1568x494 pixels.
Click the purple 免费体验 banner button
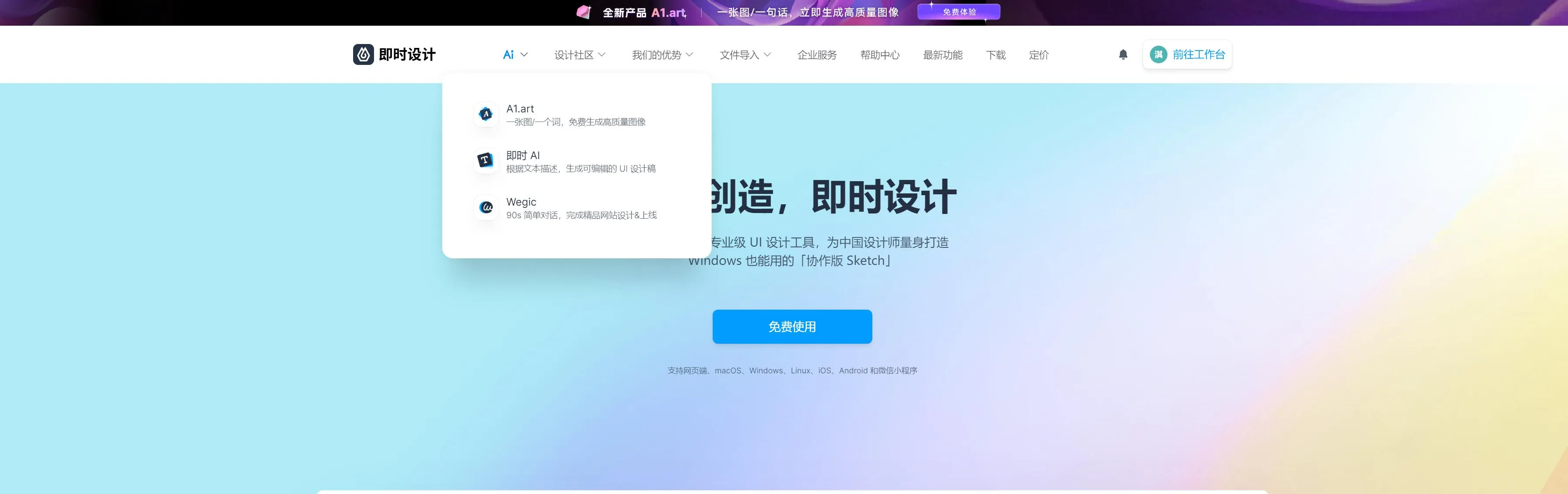pos(959,12)
